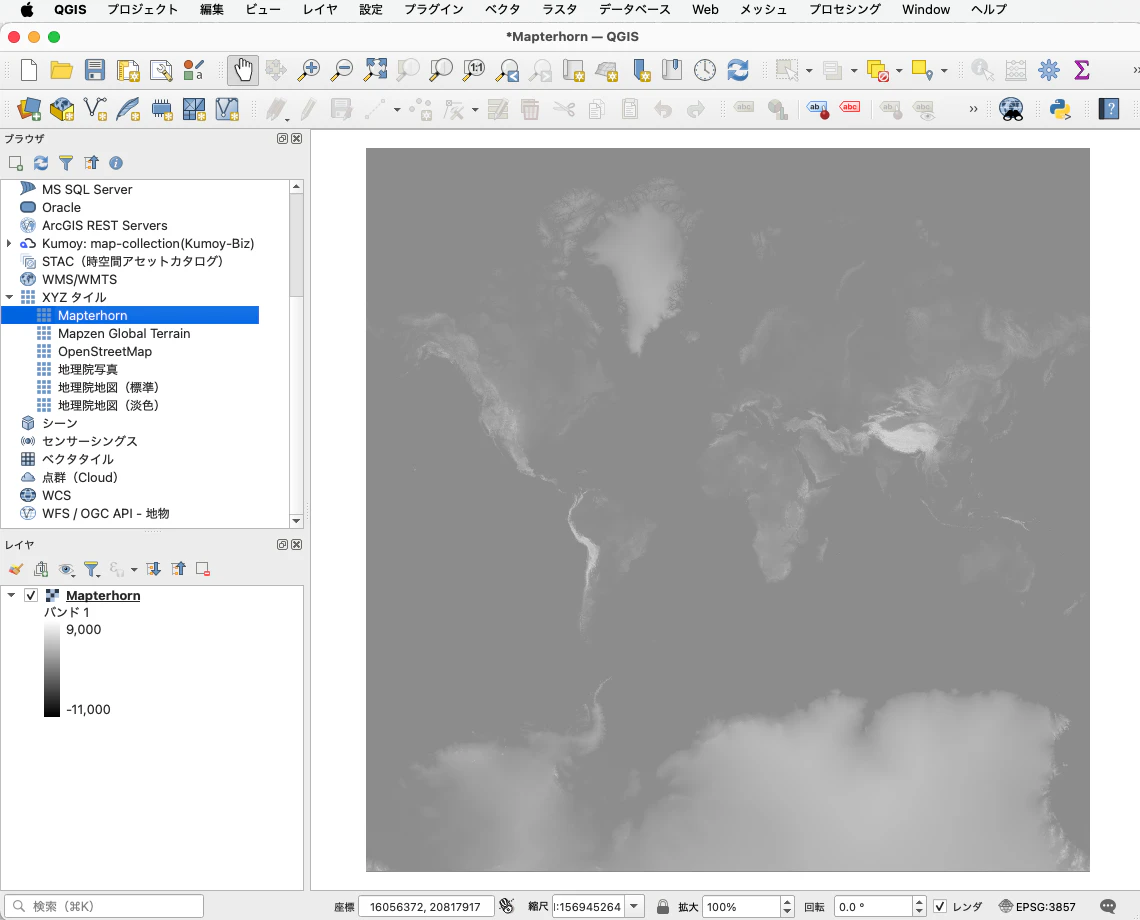The image size is (1140, 920).
Task: Open the QuickMapServices globe plugin icon
Action: coord(1011,110)
